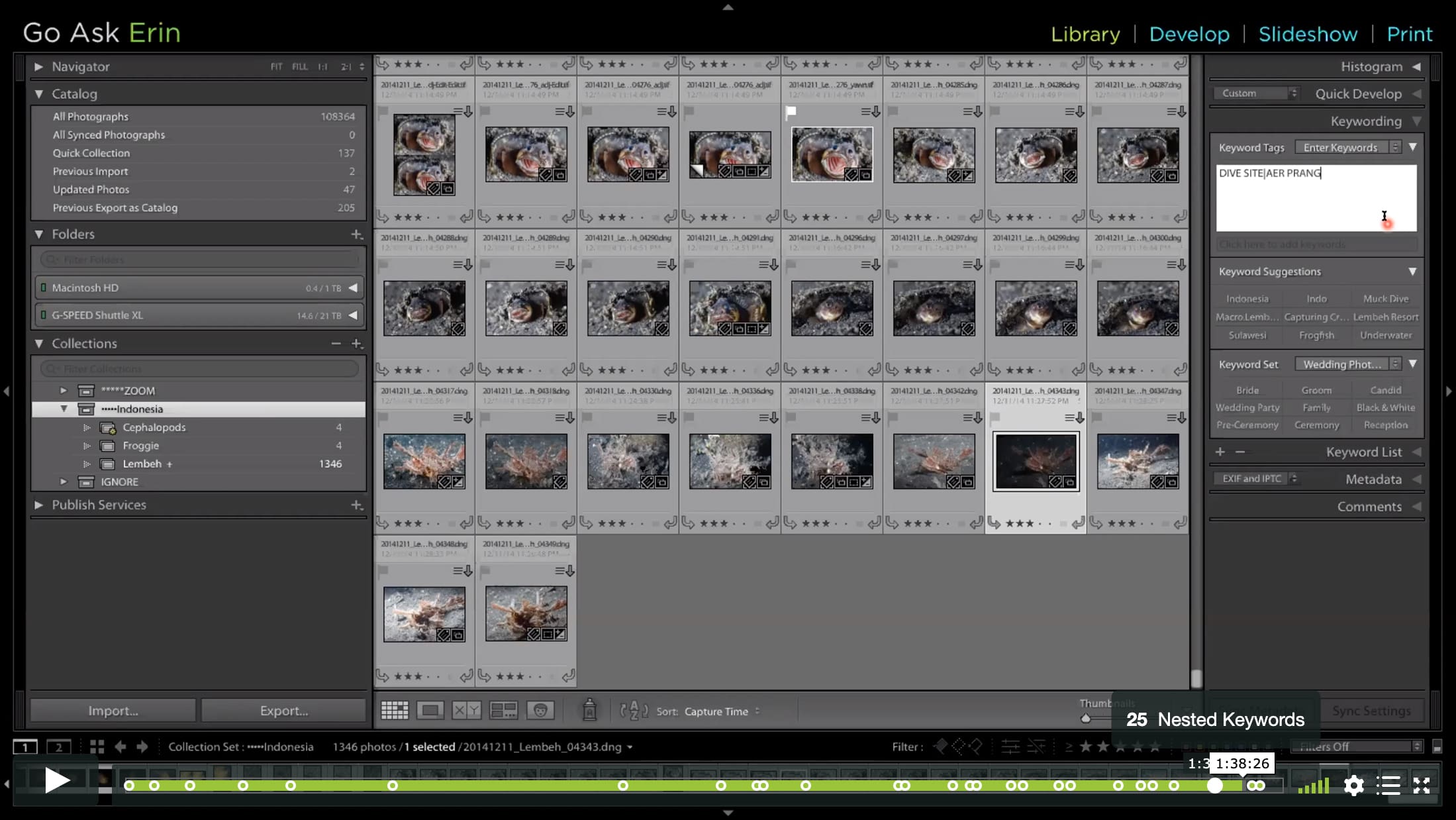Image resolution: width=1456 pixels, height=820 pixels.
Task: Reverse sort direction A-Z icon
Action: [x=634, y=711]
